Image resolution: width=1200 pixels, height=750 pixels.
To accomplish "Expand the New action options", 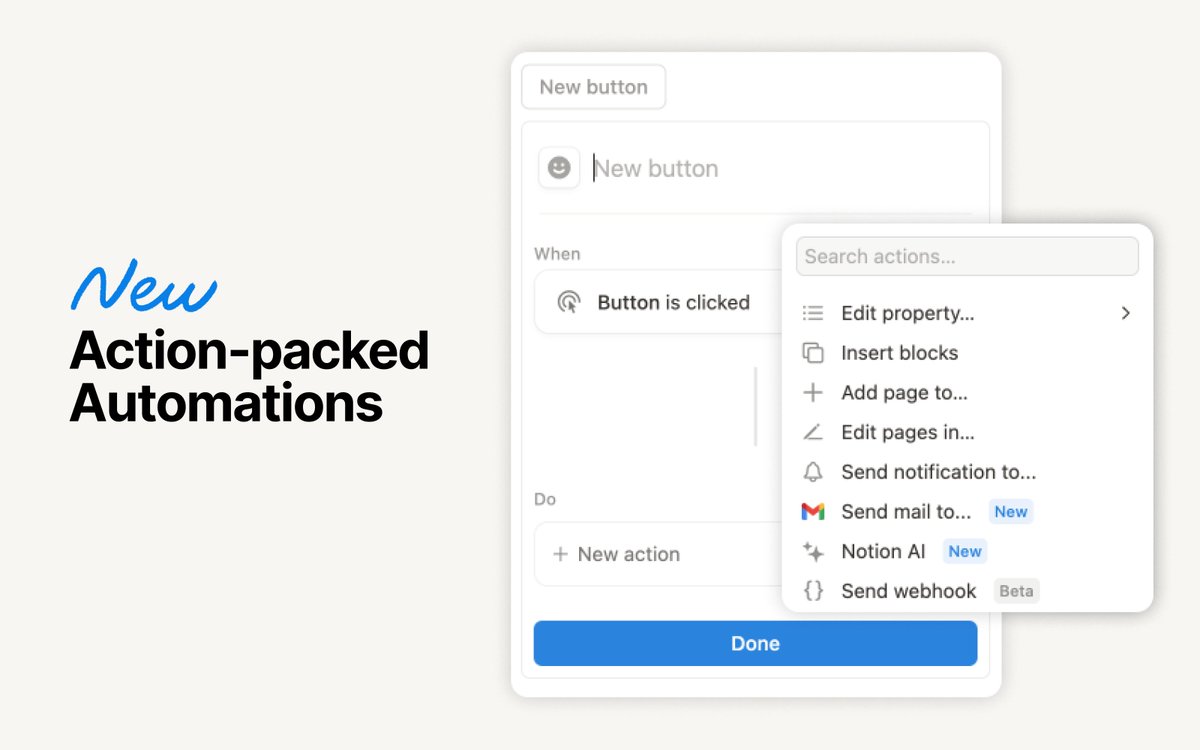I will coord(628,554).
